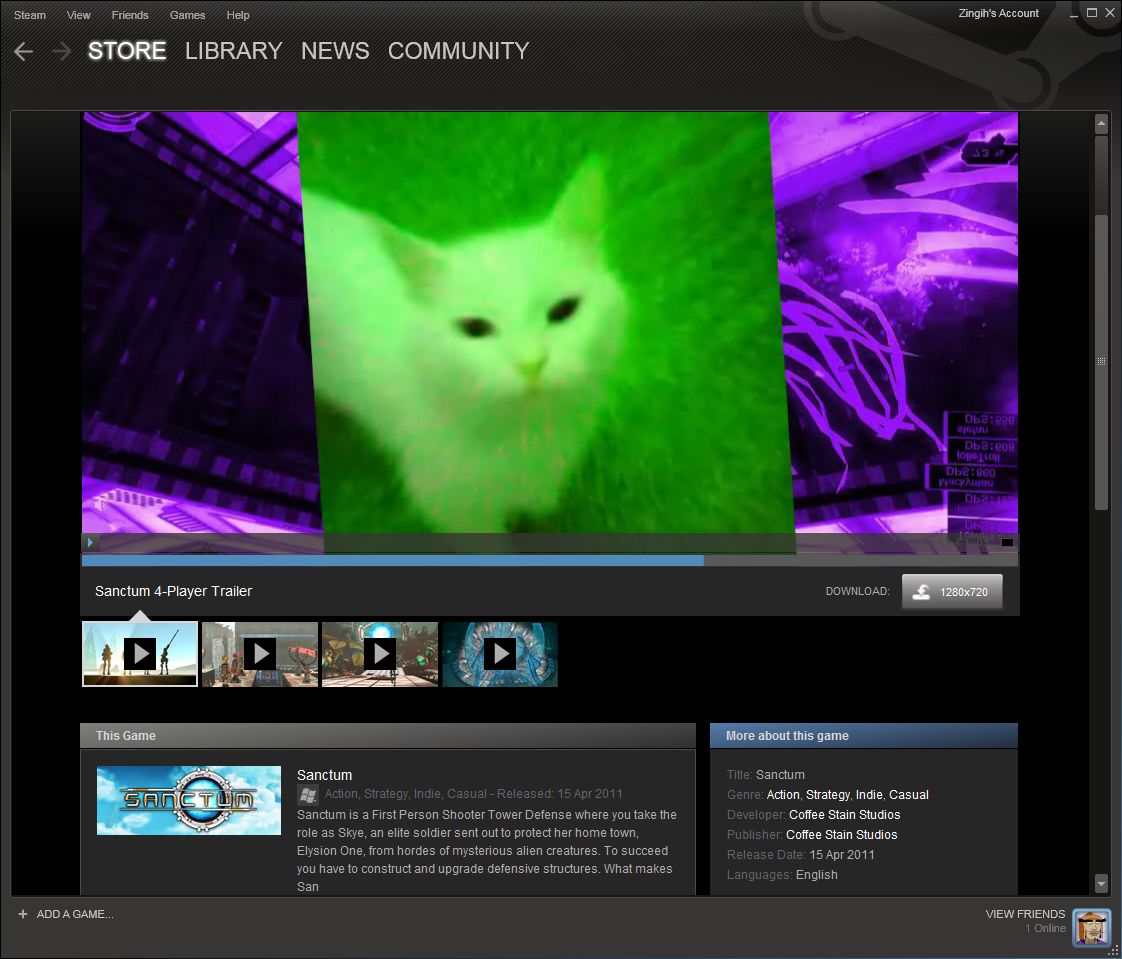
Task: Download the 1280x720 trailer
Action: [x=951, y=592]
